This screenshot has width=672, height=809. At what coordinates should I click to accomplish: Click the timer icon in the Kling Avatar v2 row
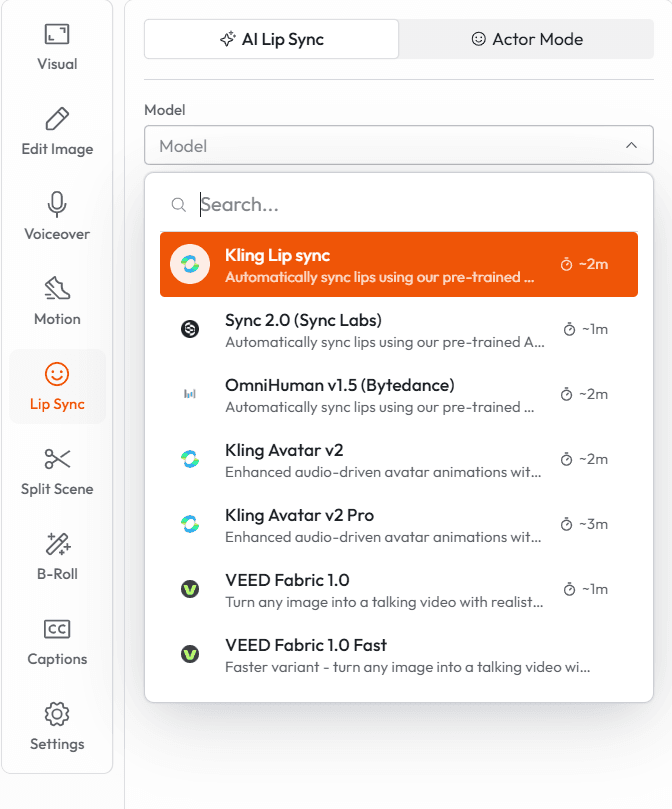click(566, 459)
